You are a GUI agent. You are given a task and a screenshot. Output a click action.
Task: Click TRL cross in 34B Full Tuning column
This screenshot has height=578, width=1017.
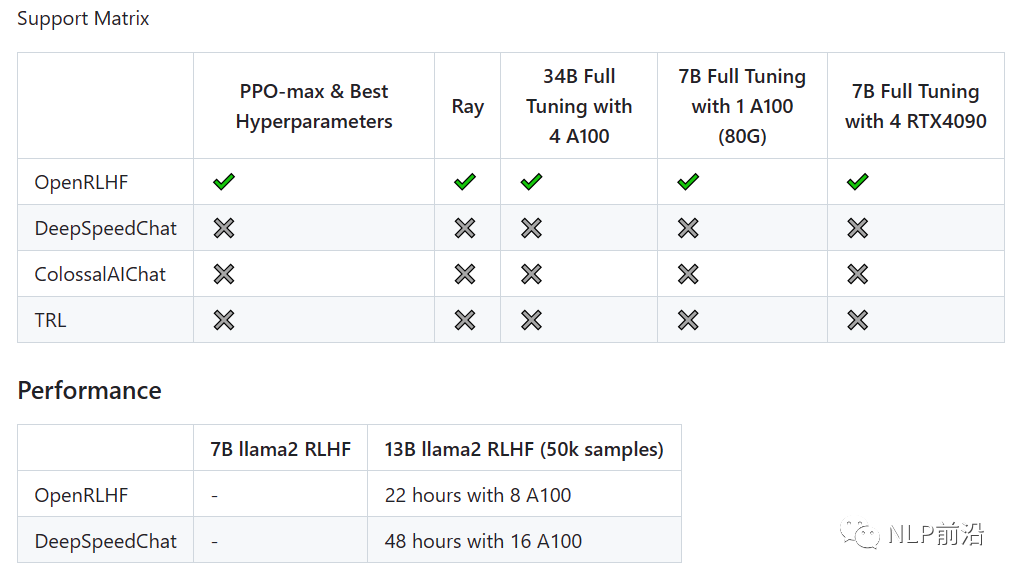pyautogui.click(x=531, y=320)
